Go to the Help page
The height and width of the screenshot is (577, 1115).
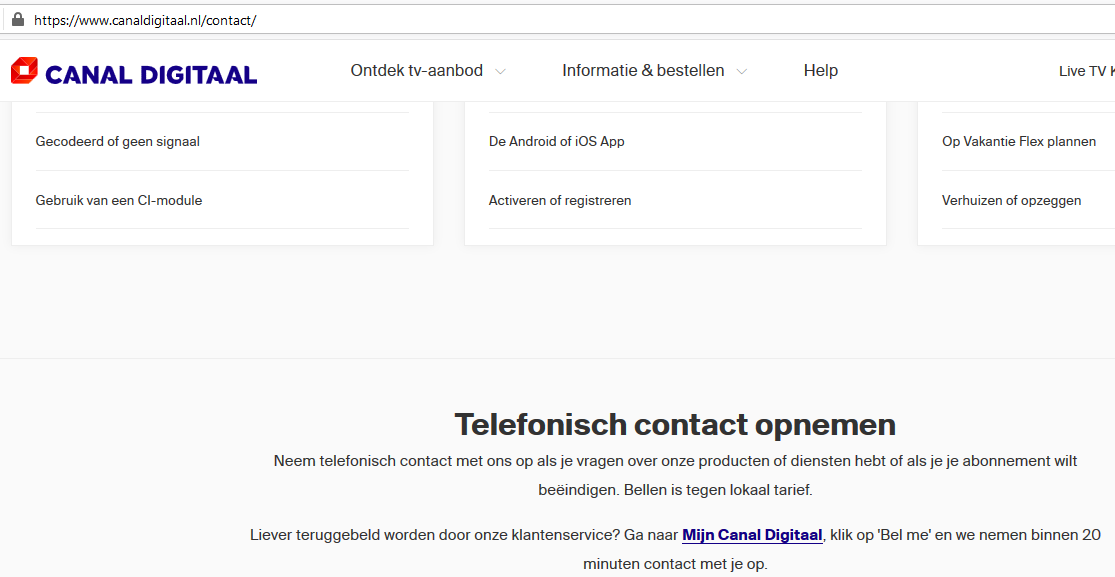[x=820, y=71]
